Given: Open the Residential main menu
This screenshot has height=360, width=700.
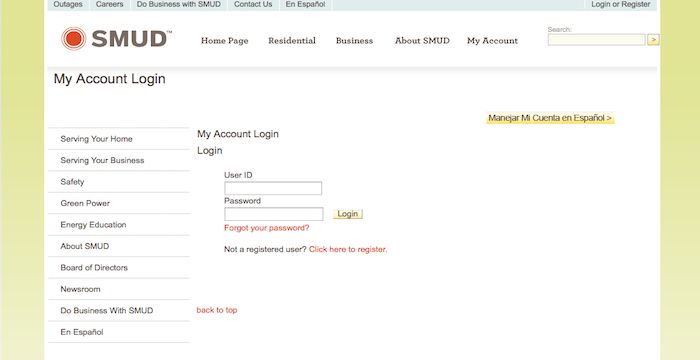Looking at the screenshot, I should pos(292,41).
